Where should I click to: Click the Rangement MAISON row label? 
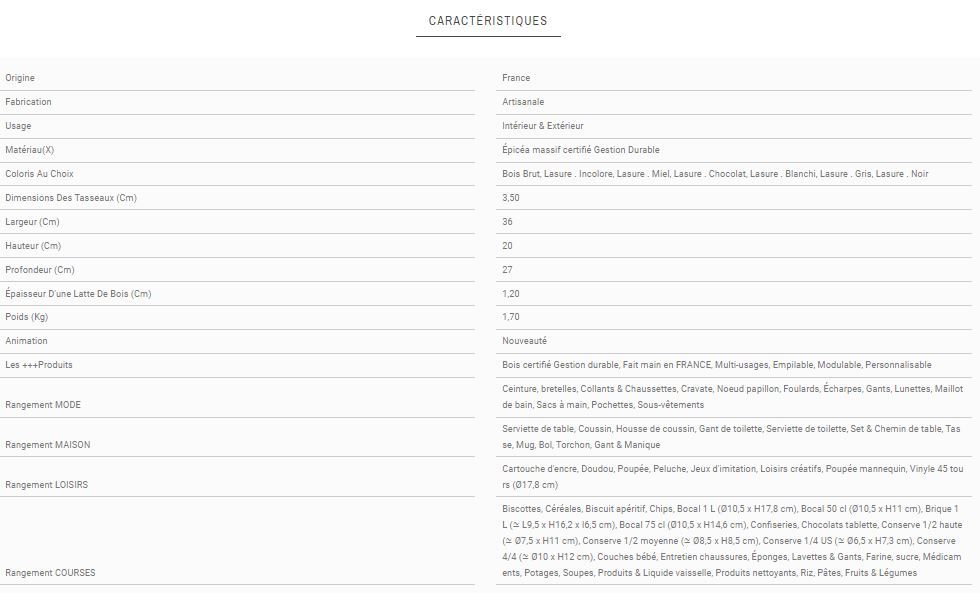click(45, 445)
